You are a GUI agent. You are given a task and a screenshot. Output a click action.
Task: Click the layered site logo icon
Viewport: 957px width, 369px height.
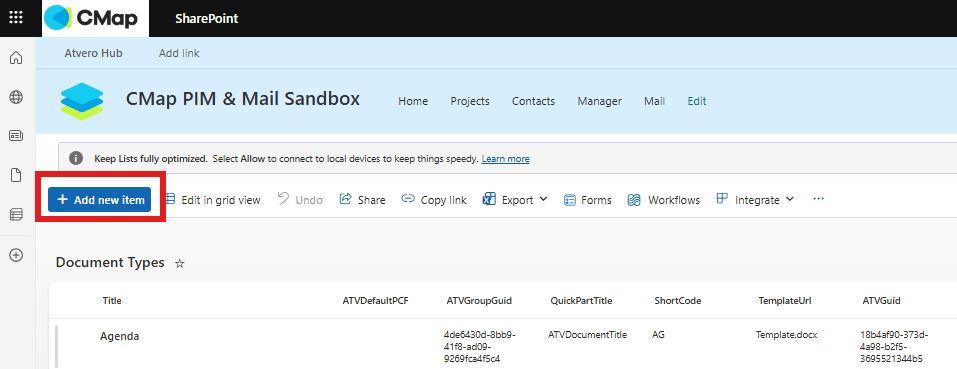tap(82, 101)
